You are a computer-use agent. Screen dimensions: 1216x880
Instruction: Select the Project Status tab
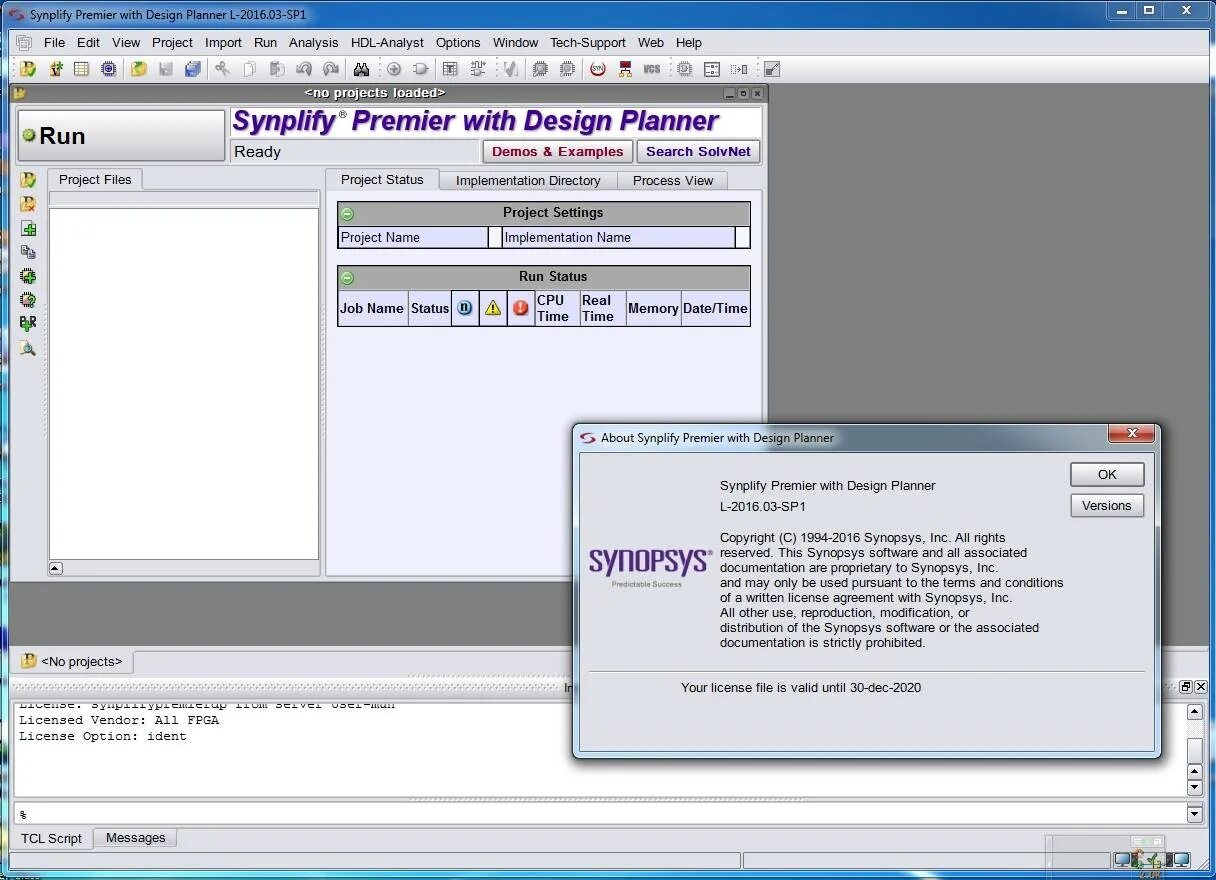tap(382, 180)
